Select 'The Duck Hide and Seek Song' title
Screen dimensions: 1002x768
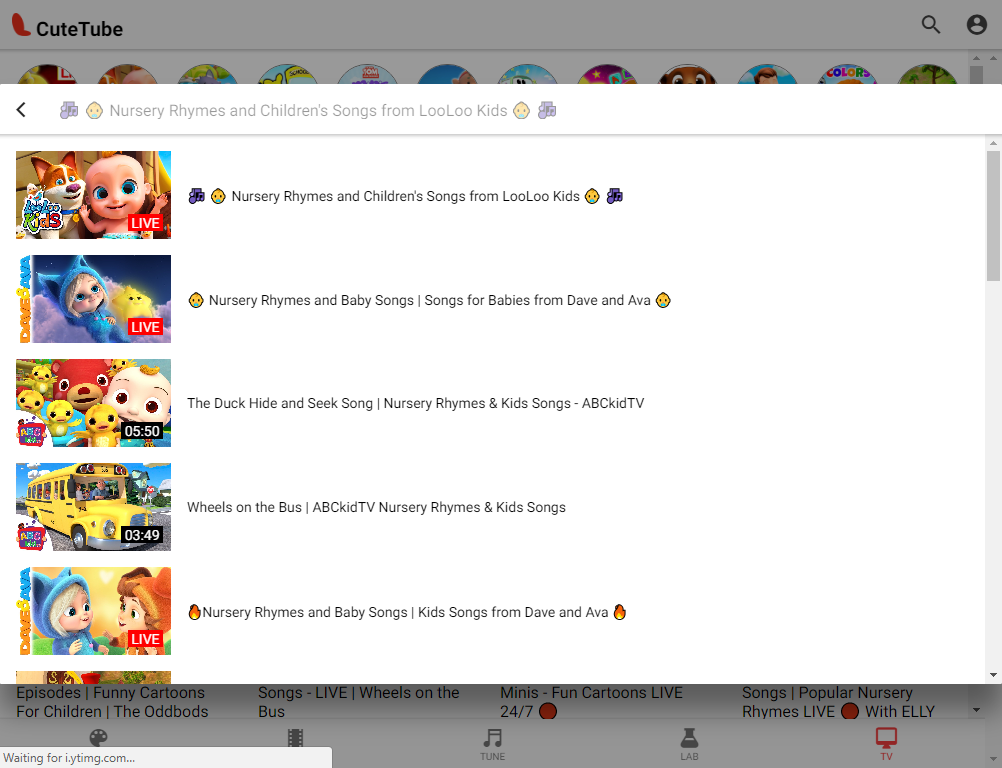pos(415,403)
